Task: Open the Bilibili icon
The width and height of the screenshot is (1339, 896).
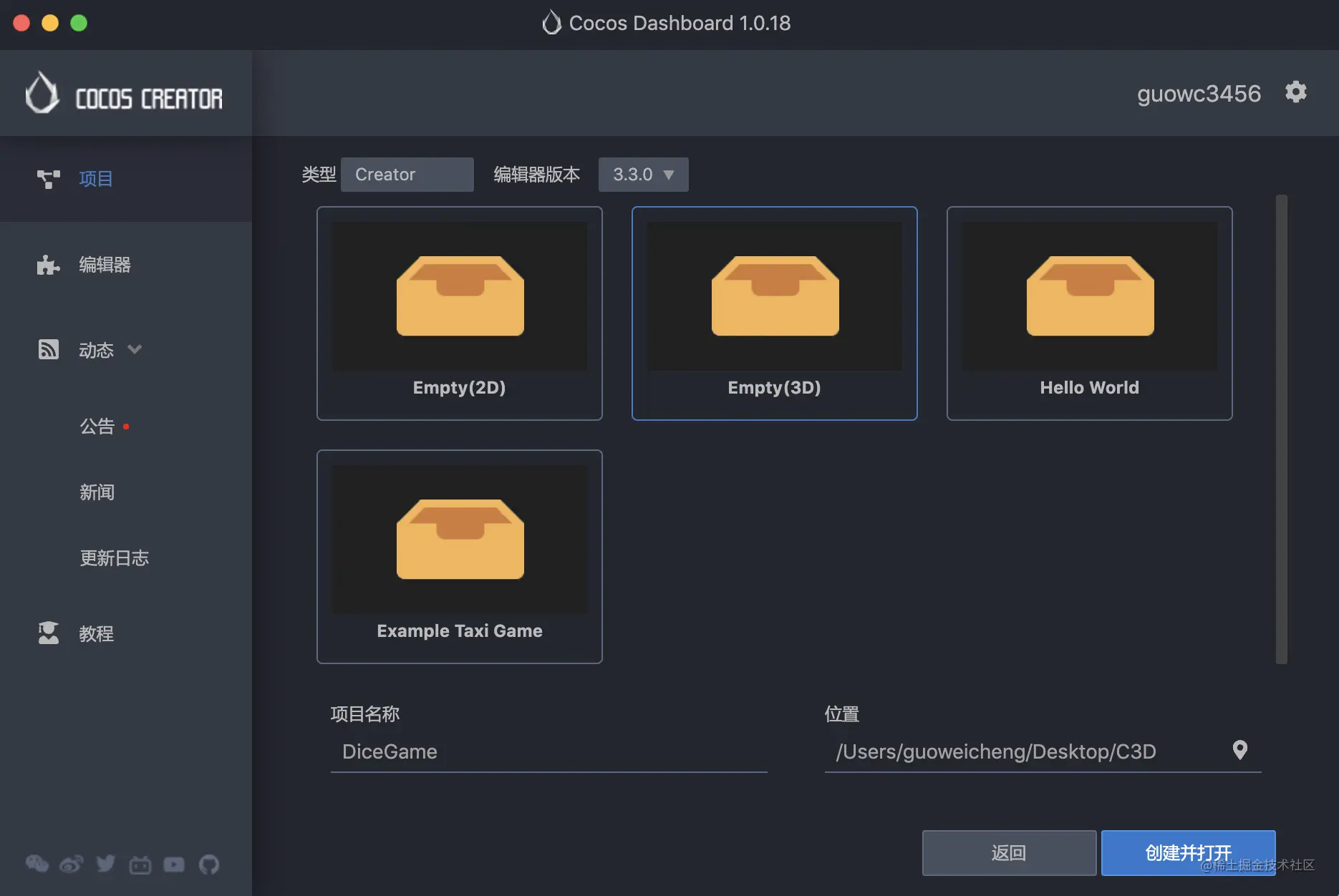Action: (x=140, y=865)
